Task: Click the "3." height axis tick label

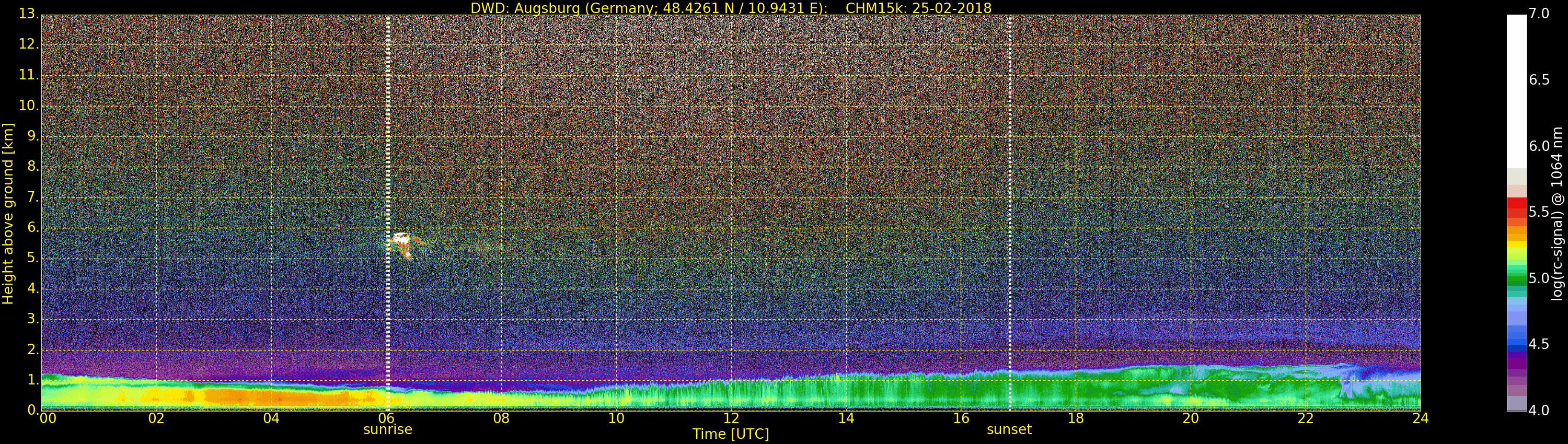Action: pos(33,319)
